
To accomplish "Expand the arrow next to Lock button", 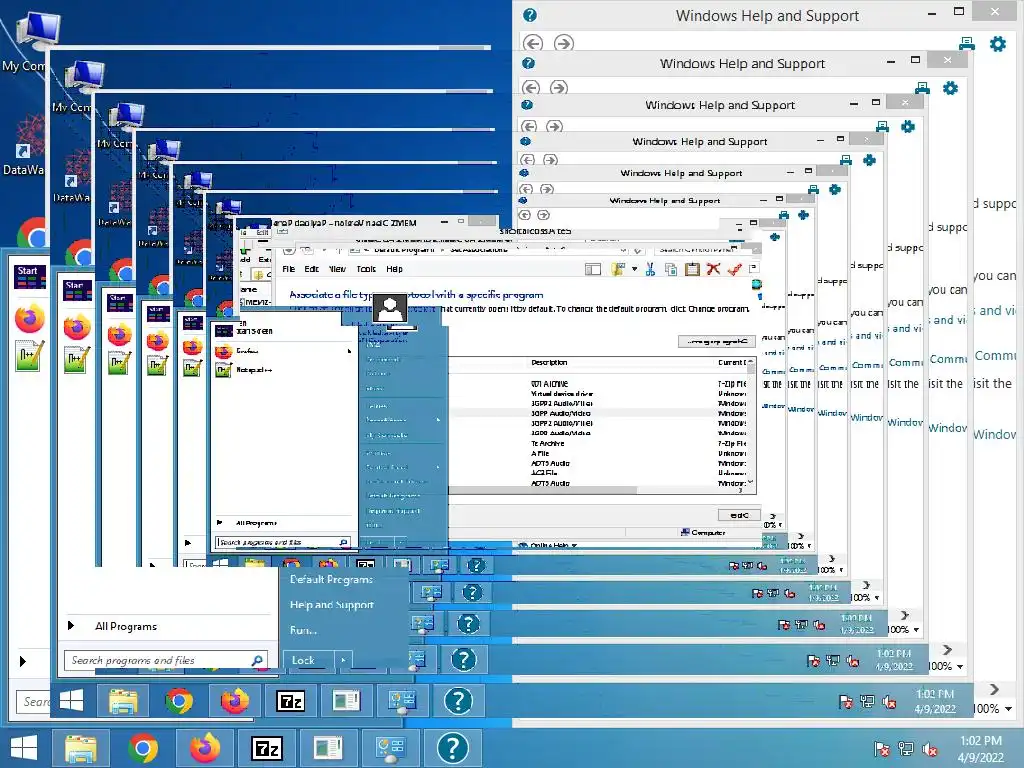I will pyautogui.click(x=344, y=660).
